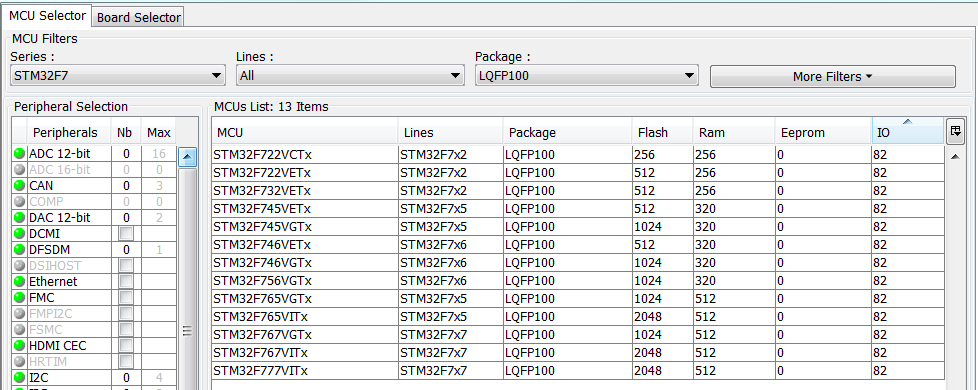Open the Package LQFP100 dropdown
The height and width of the screenshot is (390, 978).
pyautogui.click(x=586, y=76)
